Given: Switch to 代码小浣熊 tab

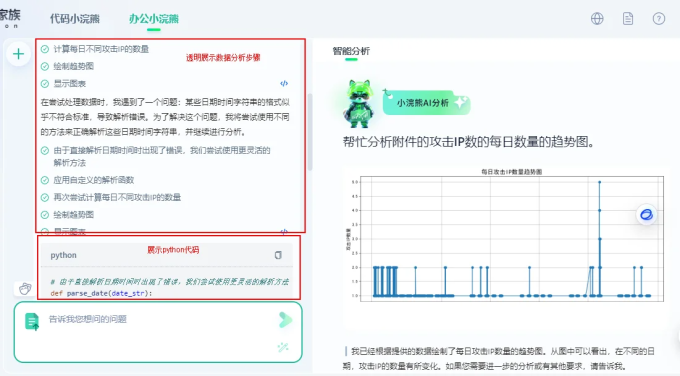Looking at the screenshot, I should (75, 19).
